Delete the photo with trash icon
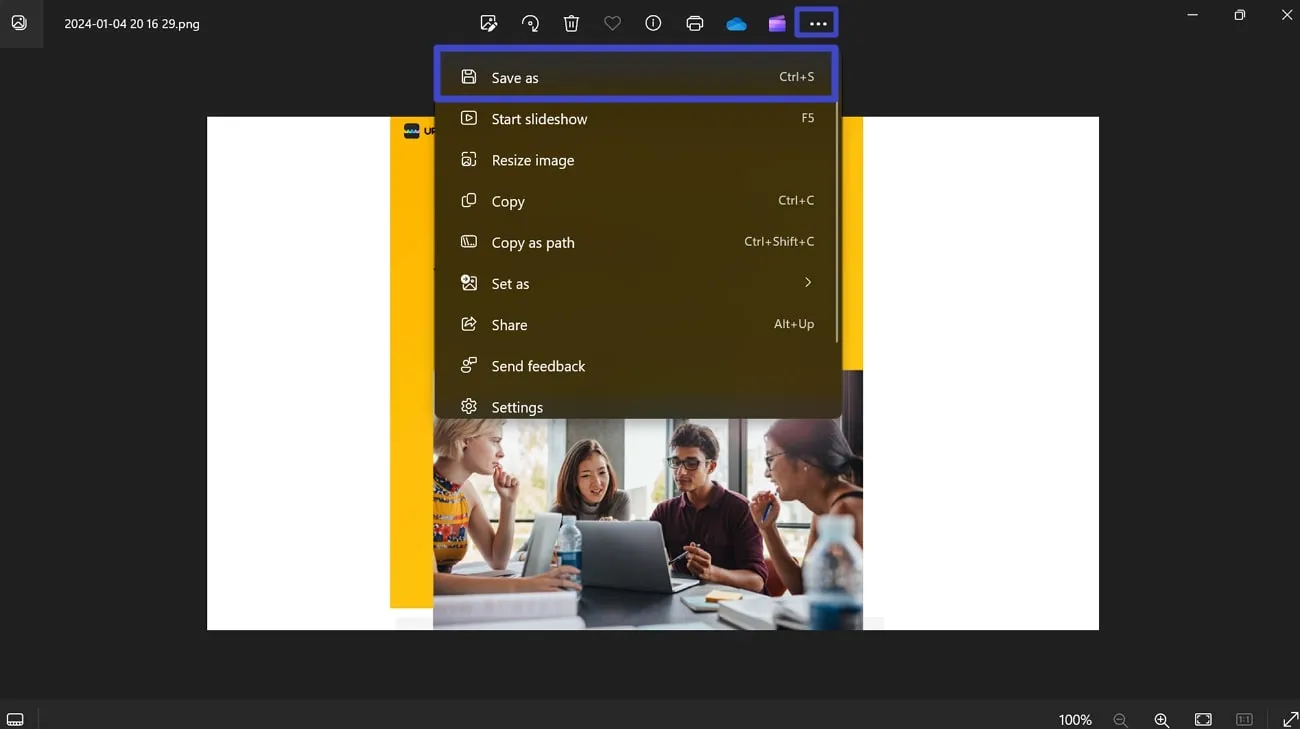This screenshot has width=1300, height=729. tap(571, 23)
